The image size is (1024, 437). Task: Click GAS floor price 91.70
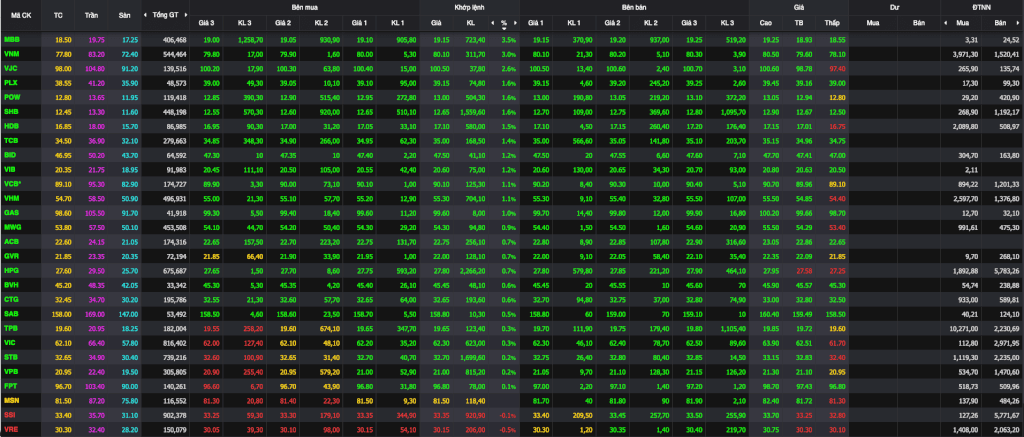(x=129, y=212)
